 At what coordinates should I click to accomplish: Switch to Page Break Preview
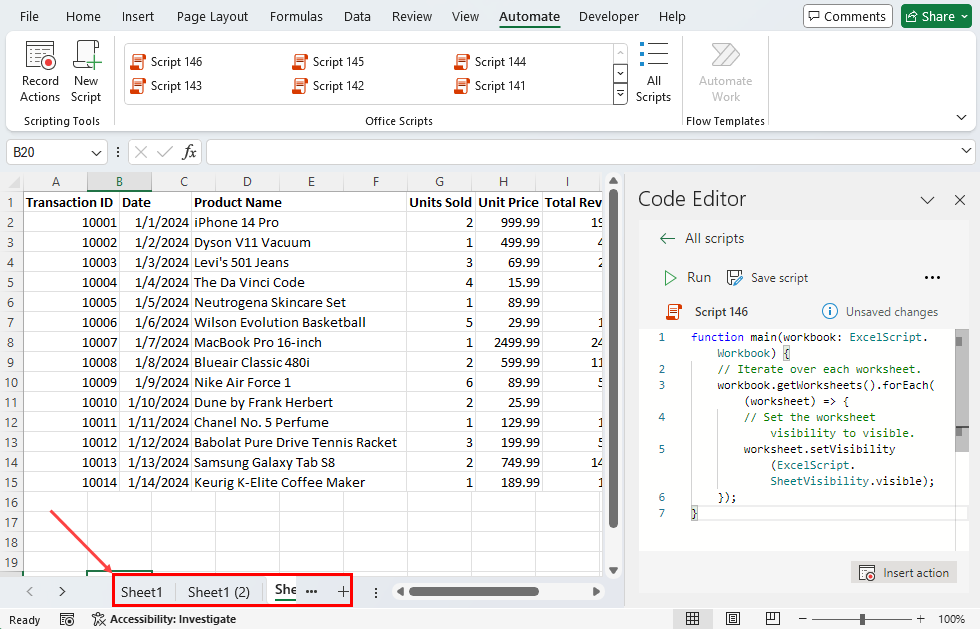(x=772, y=619)
